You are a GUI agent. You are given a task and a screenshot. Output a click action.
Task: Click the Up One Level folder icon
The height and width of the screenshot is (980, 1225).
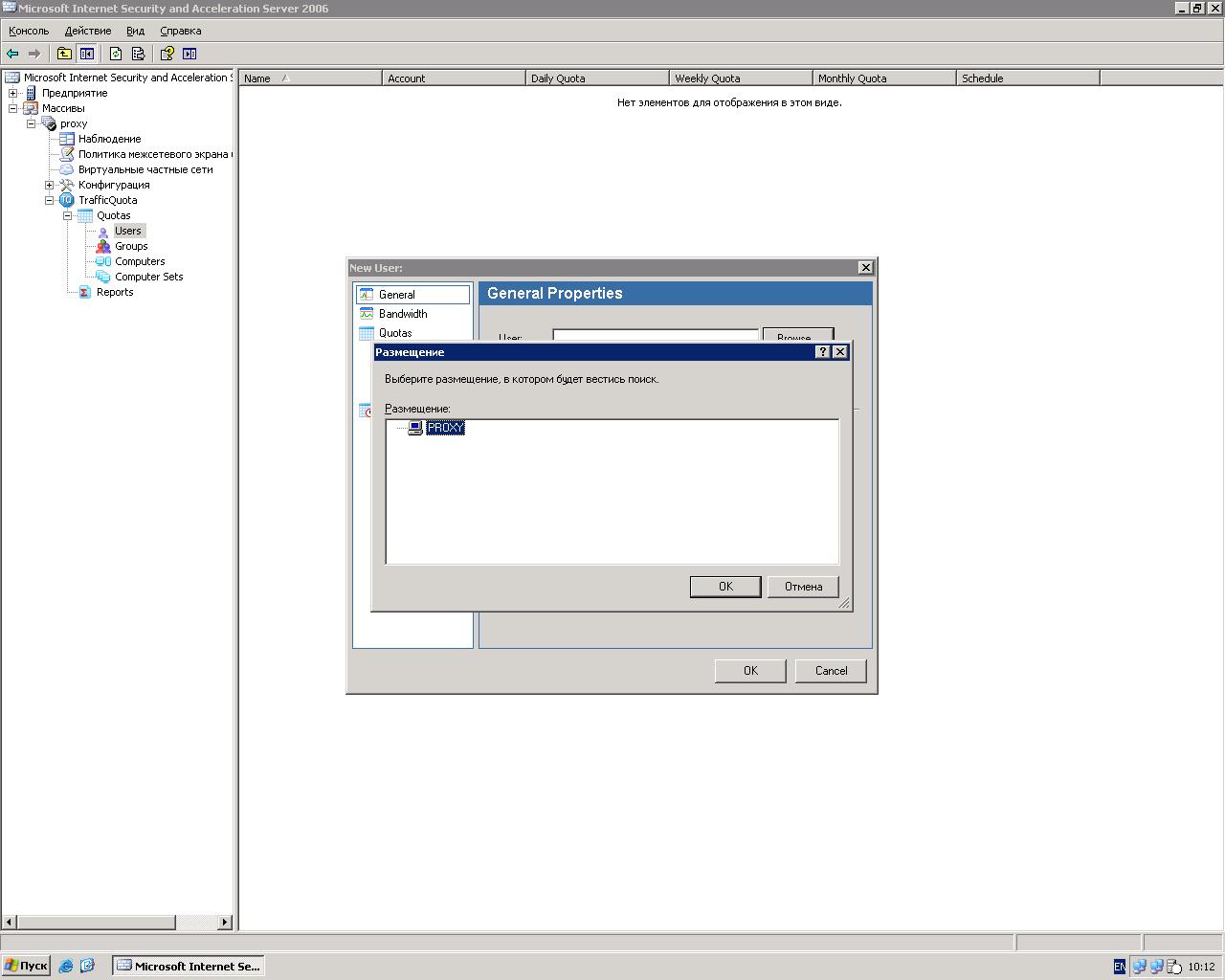coord(64,54)
